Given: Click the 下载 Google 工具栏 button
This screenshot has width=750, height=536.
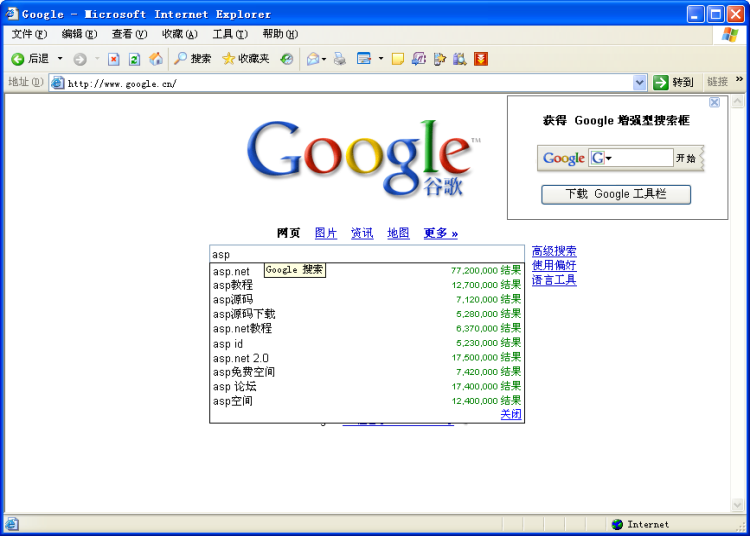Looking at the screenshot, I should (x=616, y=194).
